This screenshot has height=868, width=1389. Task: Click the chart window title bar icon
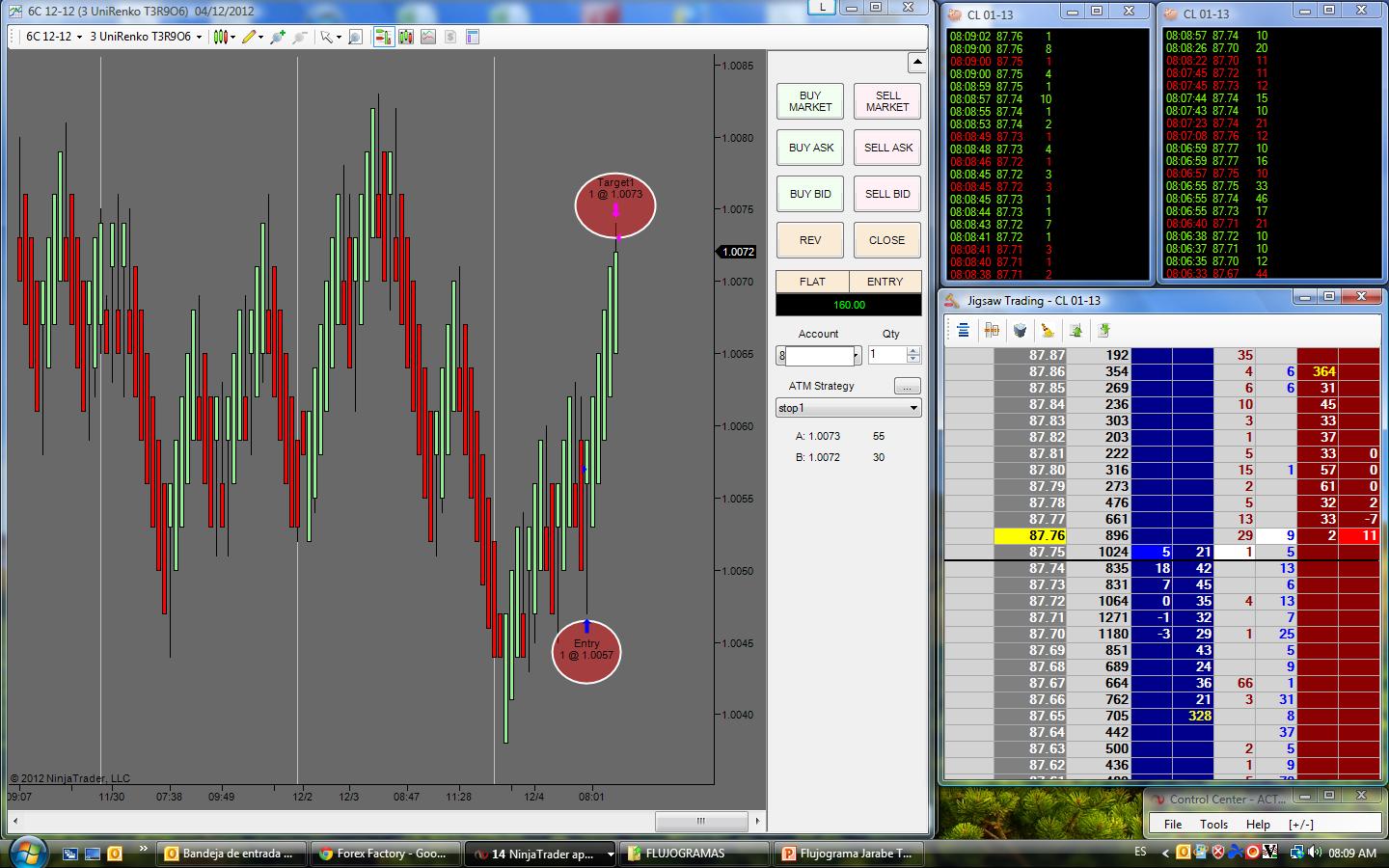click(15, 12)
